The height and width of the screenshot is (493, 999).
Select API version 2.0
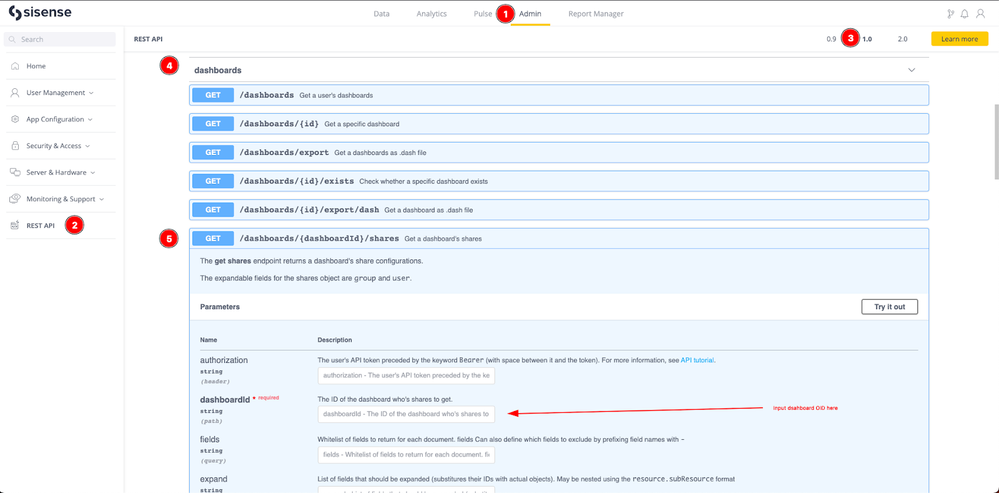click(902, 39)
